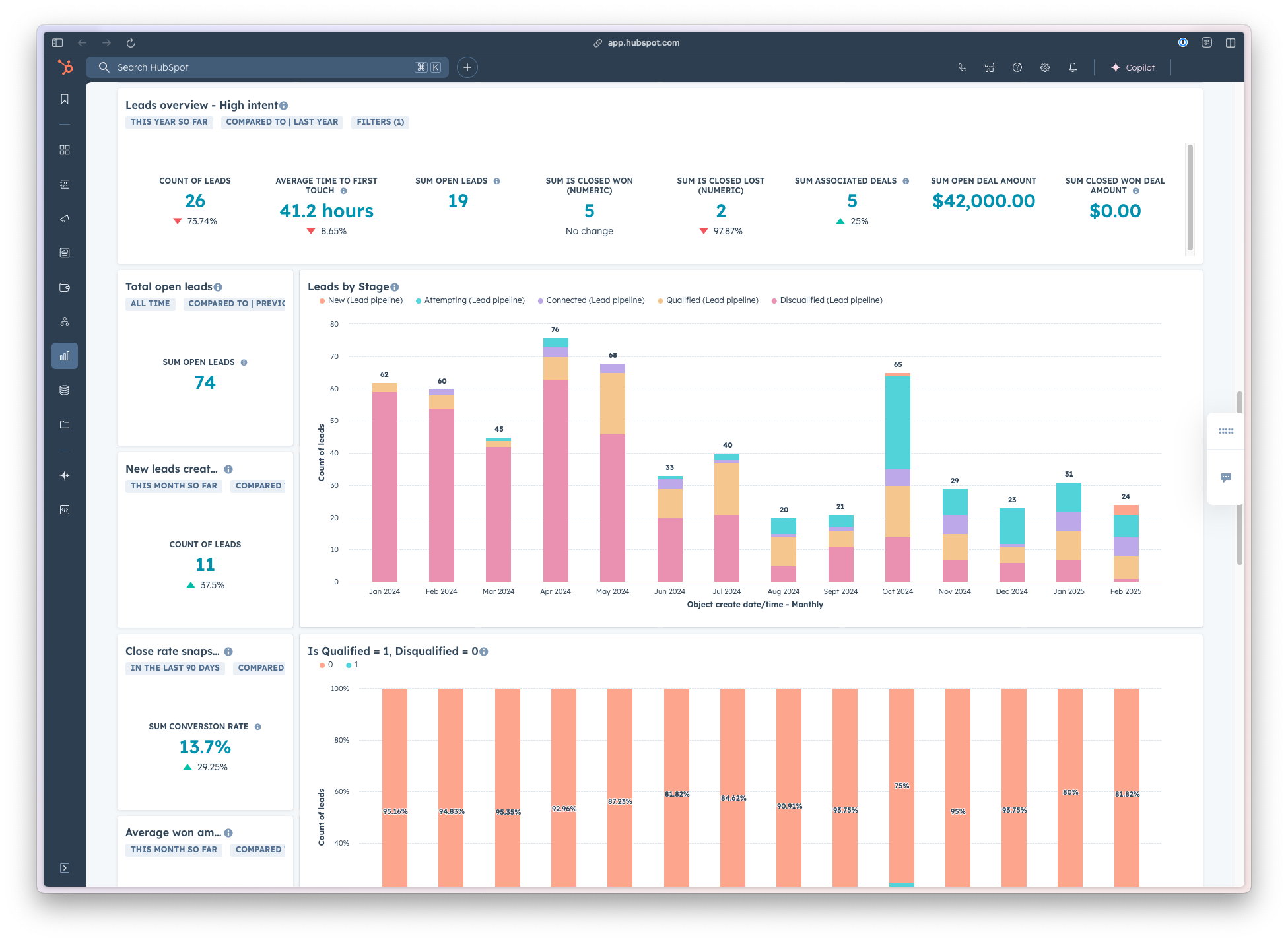This screenshot has width=1288, height=942.
Task: Click info icon next to Average Time to First Touch
Action: pyautogui.click(x=343, y=191)
